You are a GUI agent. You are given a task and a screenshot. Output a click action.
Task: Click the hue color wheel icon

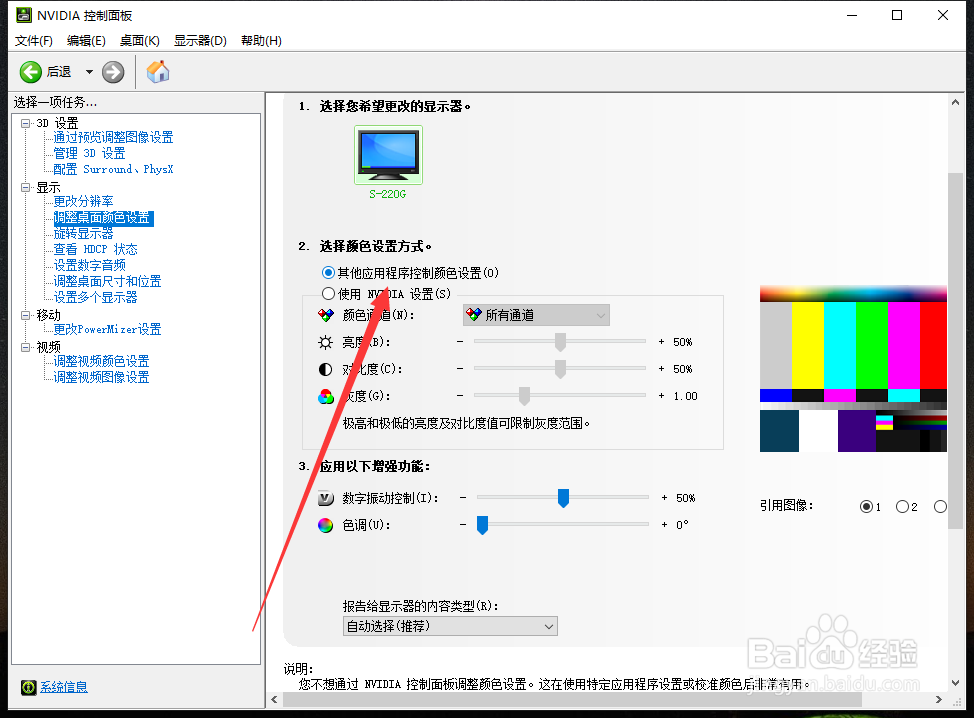click(325, 525)
